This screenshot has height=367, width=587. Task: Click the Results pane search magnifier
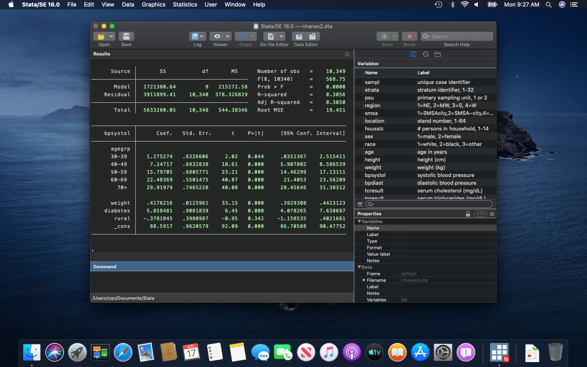point(347,54)
